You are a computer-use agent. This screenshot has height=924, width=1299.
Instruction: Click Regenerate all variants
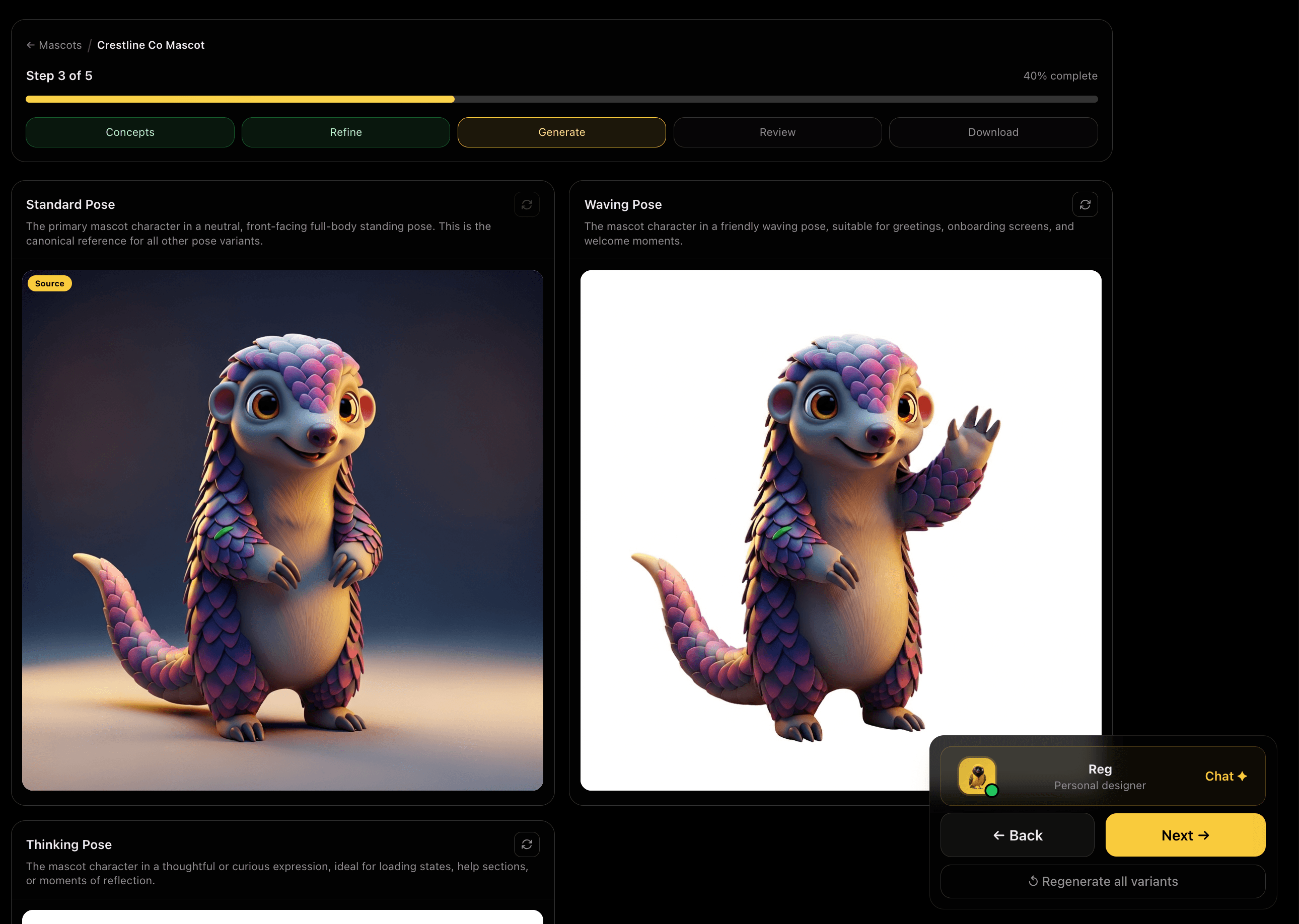[1103, 881]
